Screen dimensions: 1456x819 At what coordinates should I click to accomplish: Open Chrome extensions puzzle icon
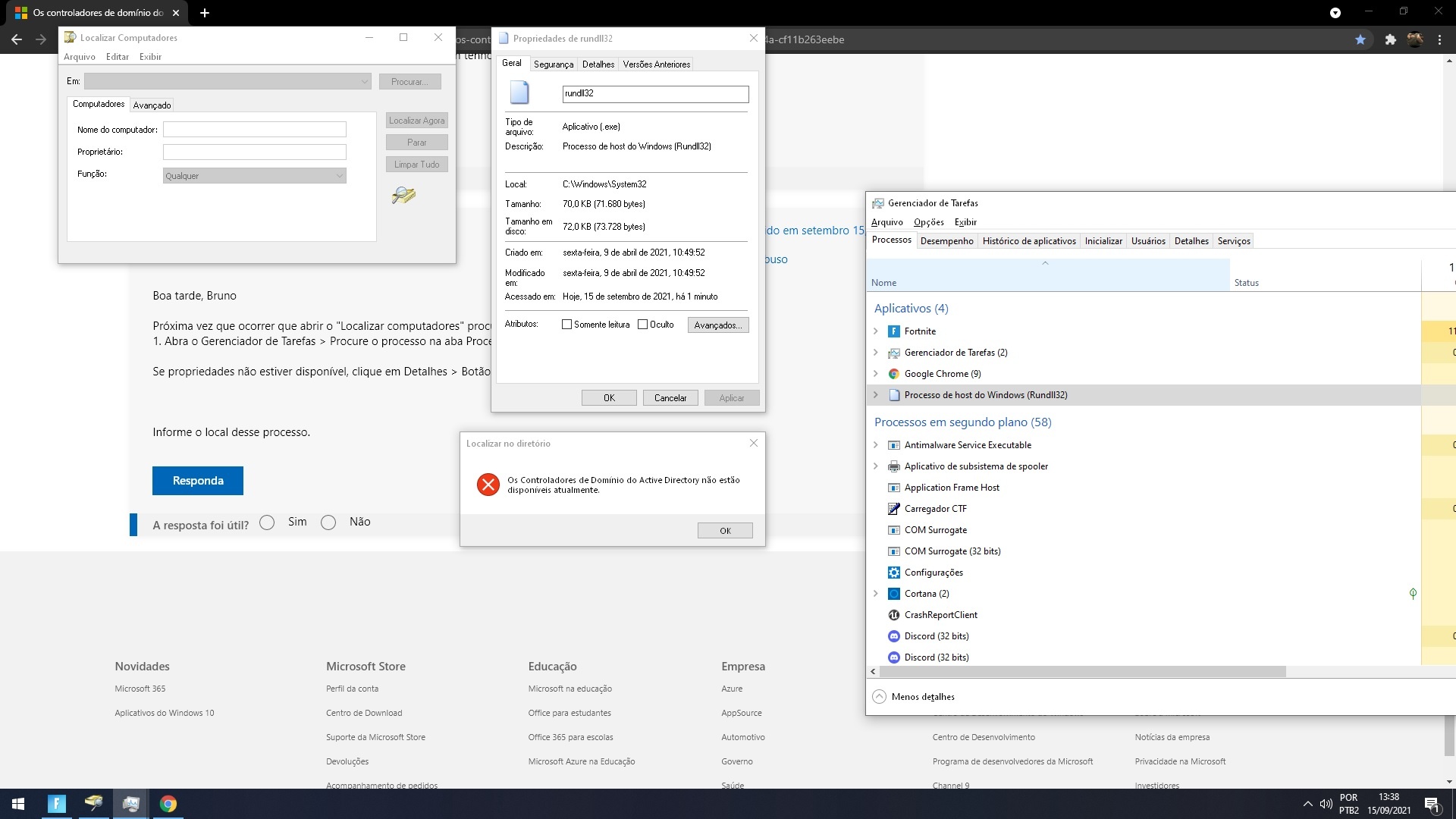coord(1390,39)
